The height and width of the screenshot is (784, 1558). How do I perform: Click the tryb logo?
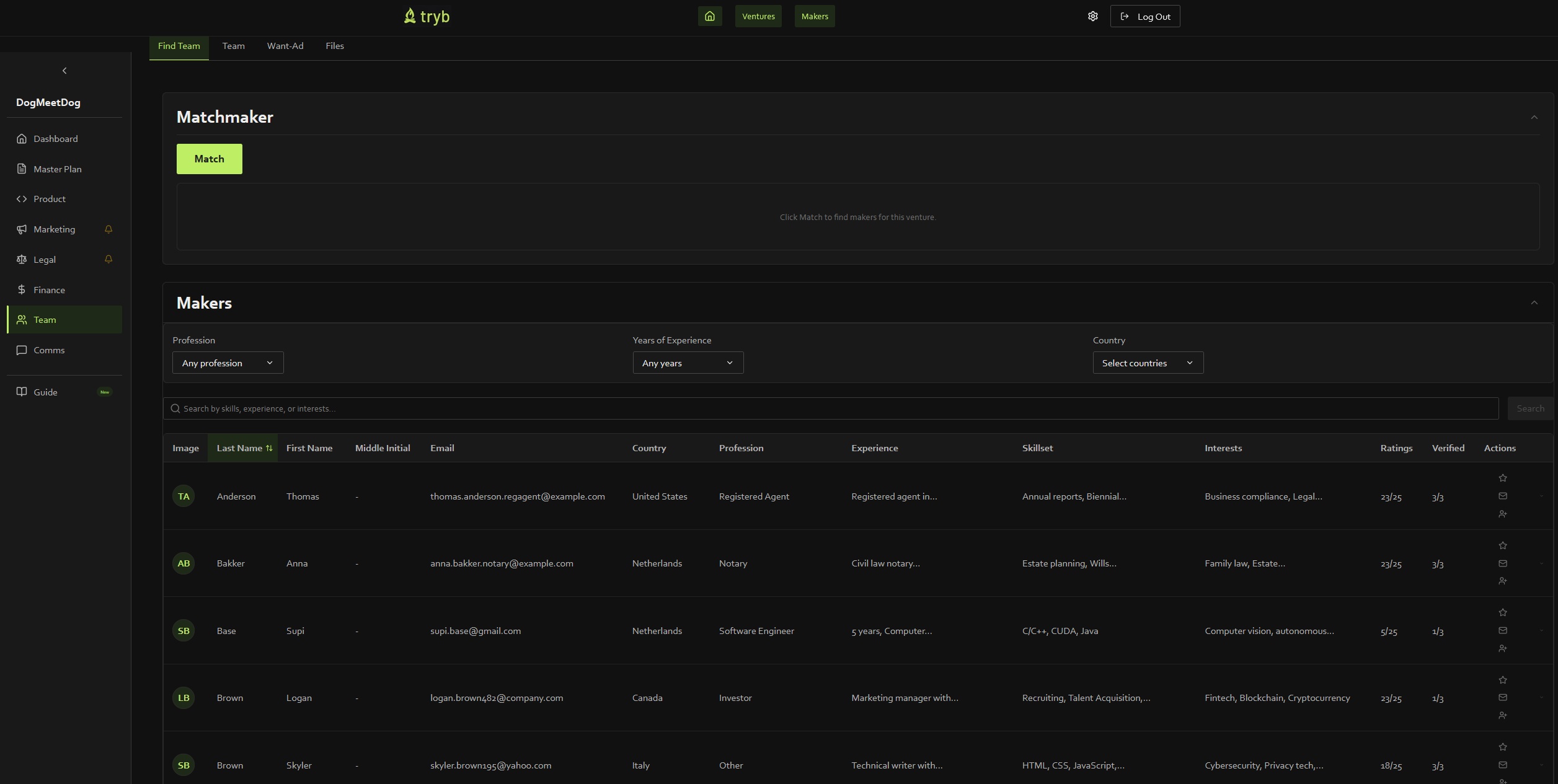pos(427,16)
